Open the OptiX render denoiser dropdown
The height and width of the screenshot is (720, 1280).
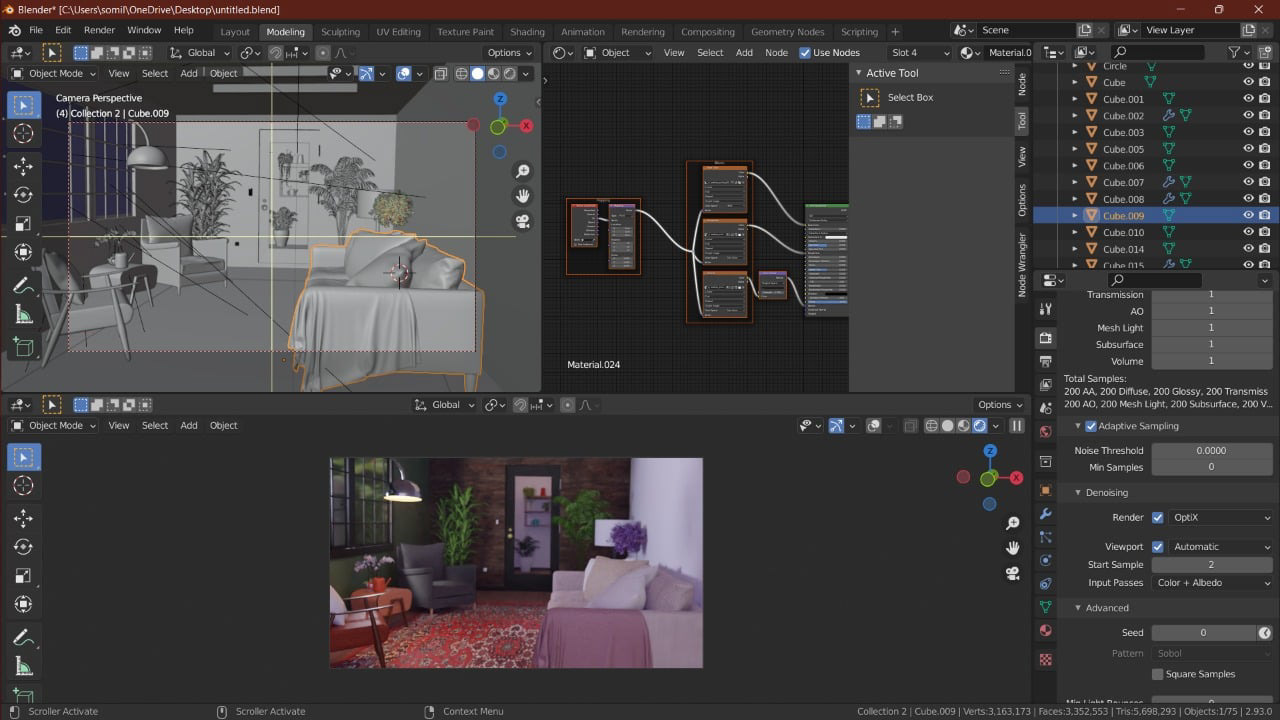click(x=1221, y=518)
